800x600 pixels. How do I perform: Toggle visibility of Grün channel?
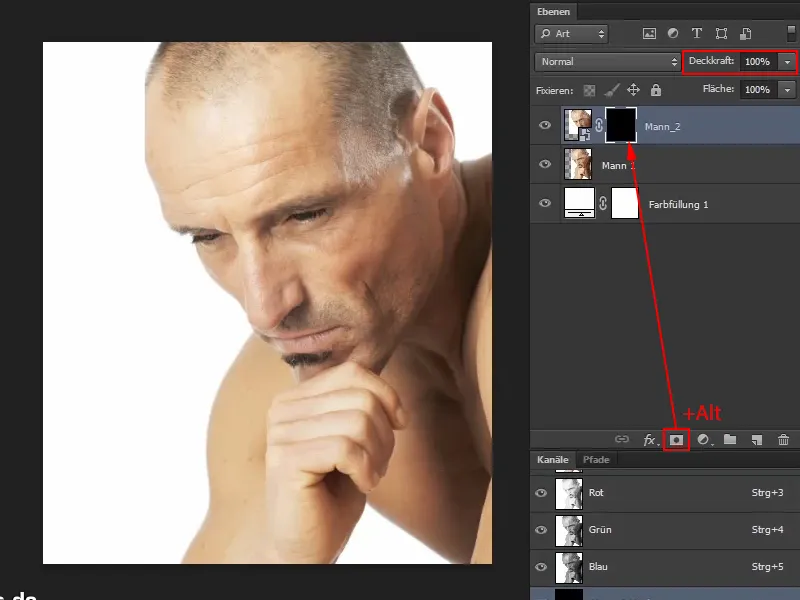coord(541,530)
